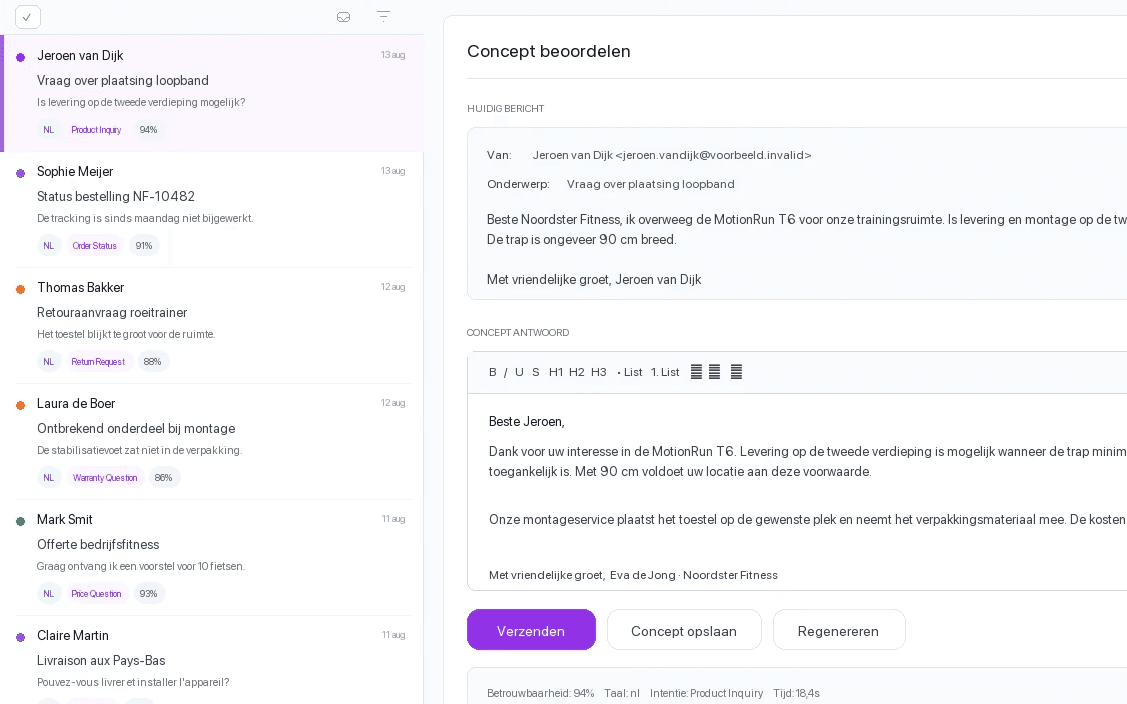Click the right alignment icon
The image size is (1127, 704).
pyautogui.click(x=737, y=372)
